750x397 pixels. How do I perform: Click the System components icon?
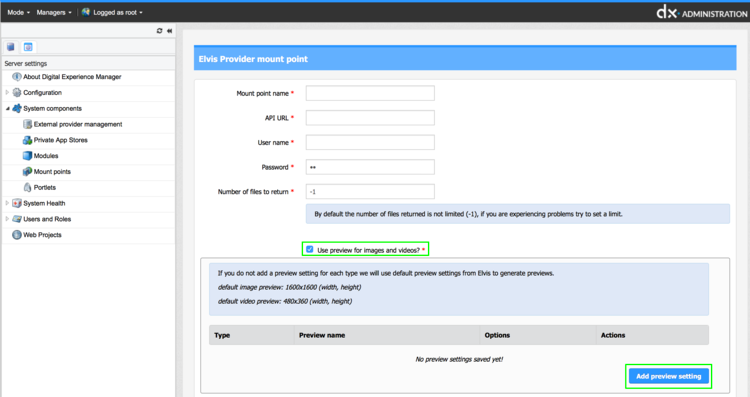point(17,108)
